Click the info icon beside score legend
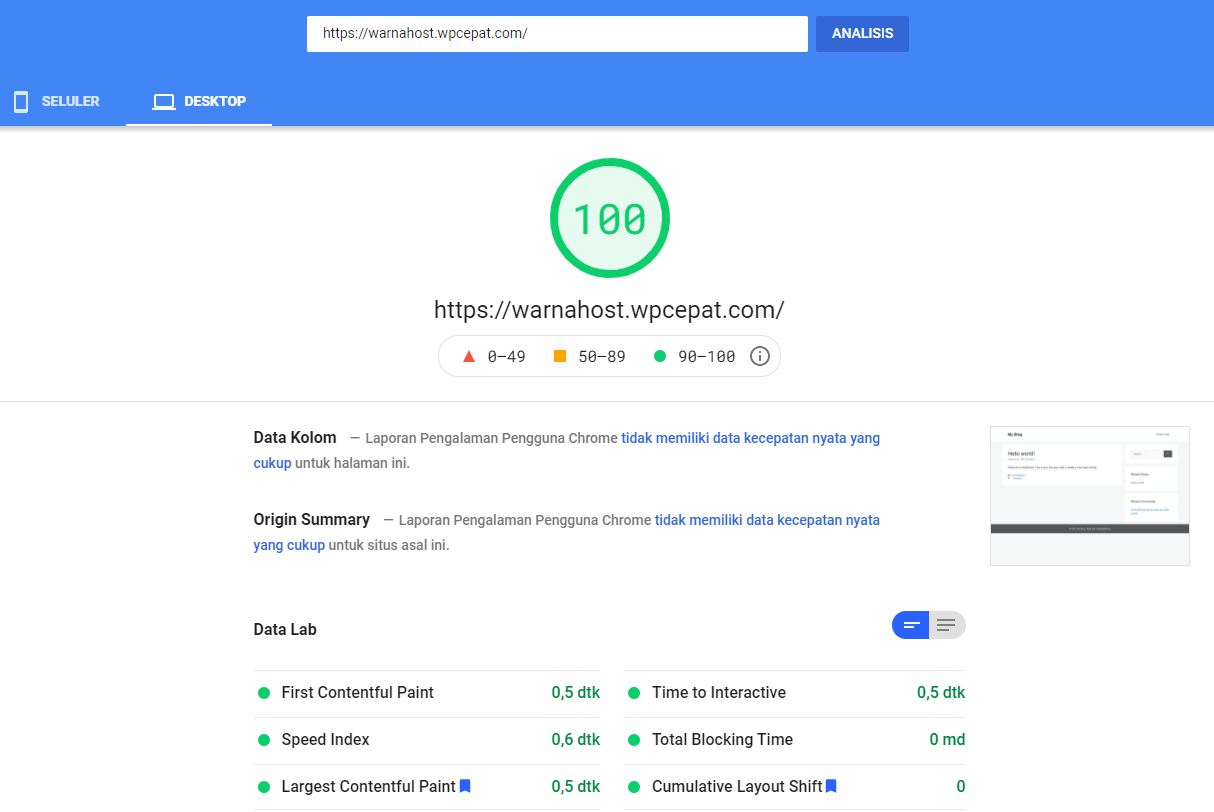1214x812 pixels. pos(760,357)
